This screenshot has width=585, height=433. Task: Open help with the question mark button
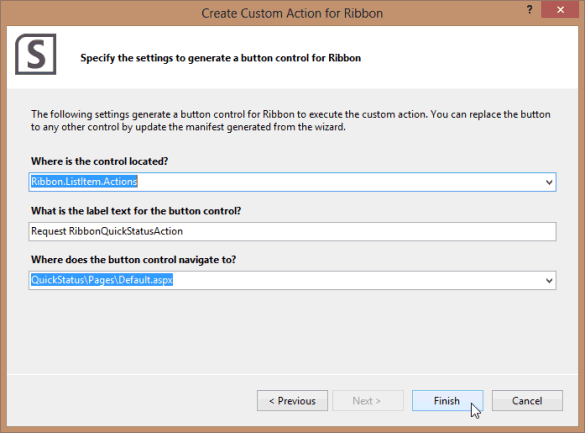pos(529,10)
